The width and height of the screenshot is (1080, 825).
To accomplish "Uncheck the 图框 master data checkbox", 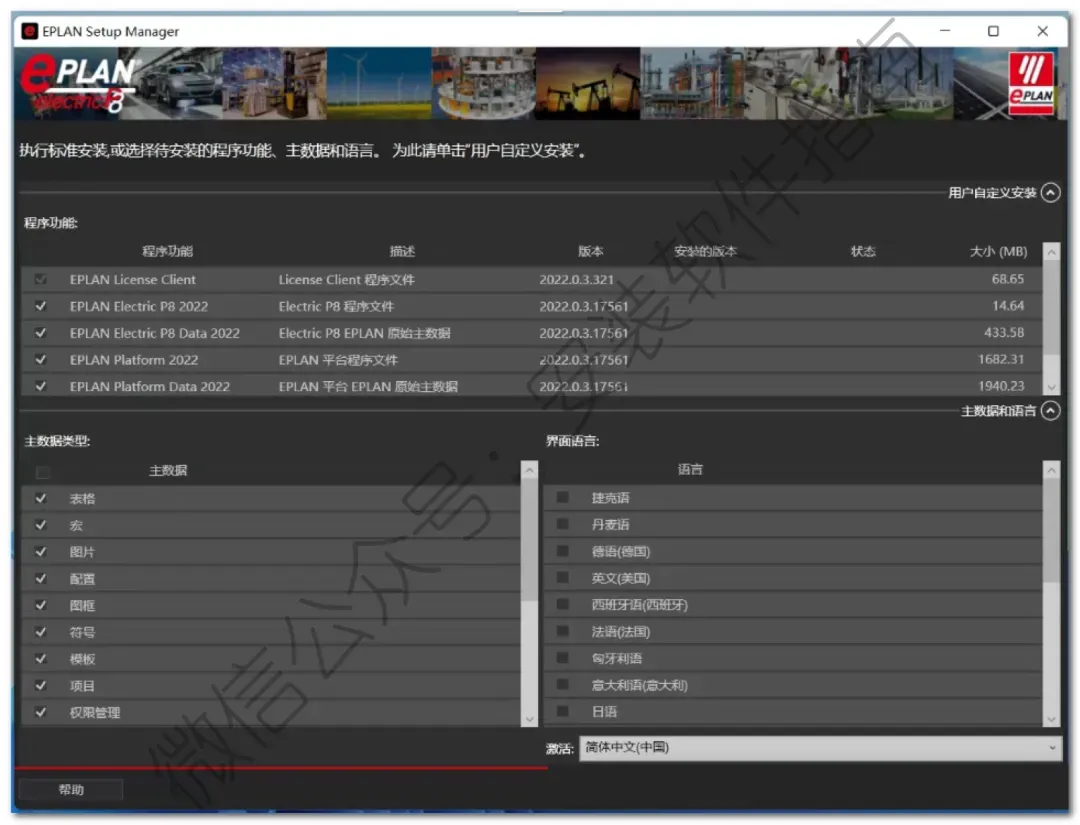I will pyautogui.click(x=41, y=605).
